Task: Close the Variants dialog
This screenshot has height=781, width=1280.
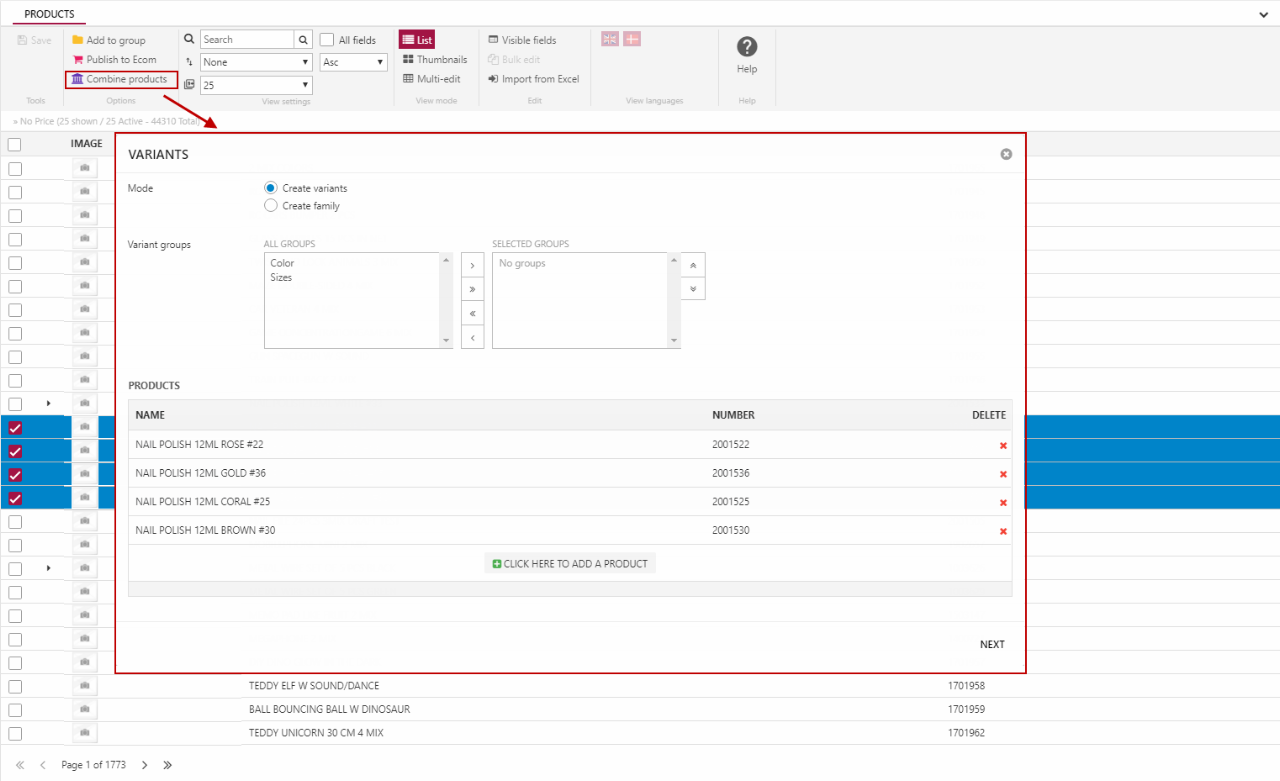Action: pos(1006,154)
